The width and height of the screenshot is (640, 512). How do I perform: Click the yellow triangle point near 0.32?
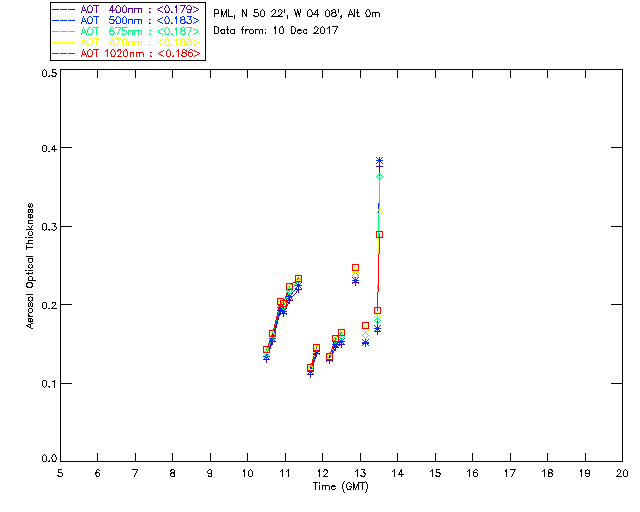[x=380, y=211]
